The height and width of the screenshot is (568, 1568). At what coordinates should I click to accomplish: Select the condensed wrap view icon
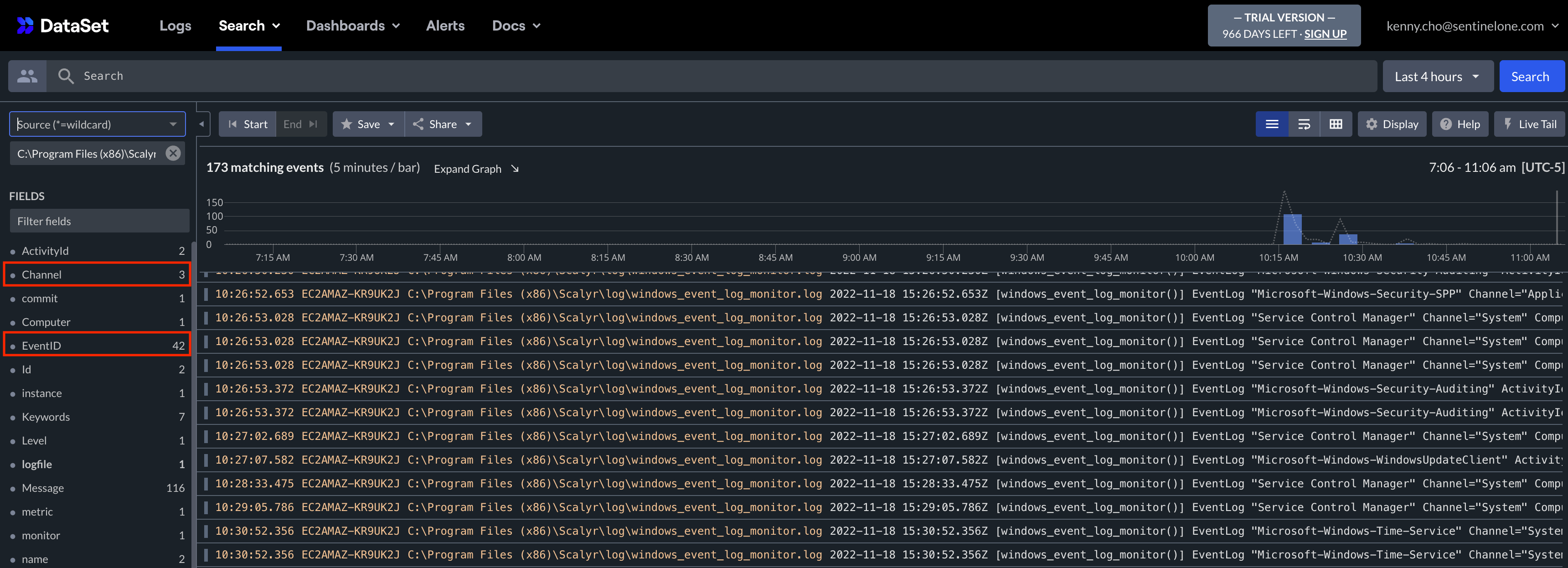click(x=1305, y=124)
